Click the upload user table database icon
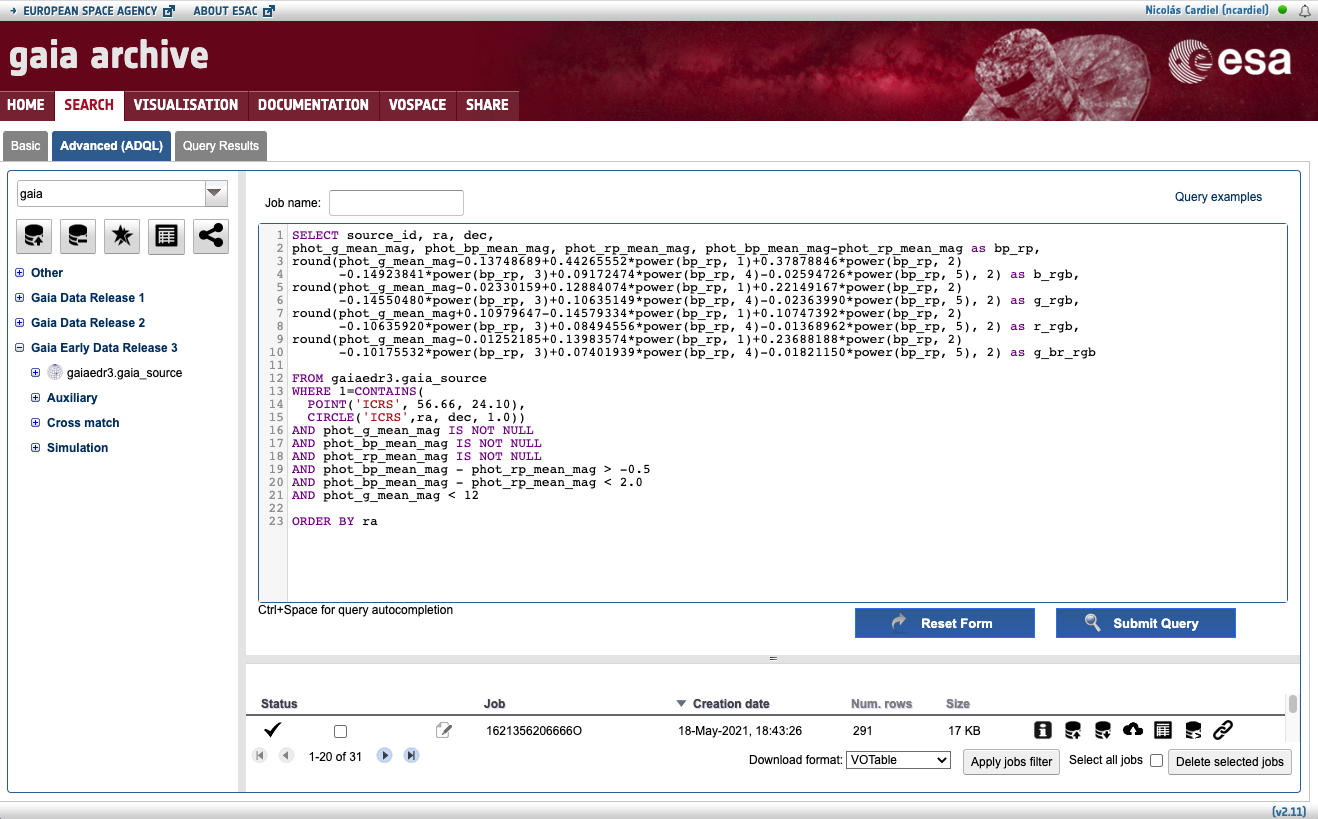1318x819 pixels. pos(34,235)
